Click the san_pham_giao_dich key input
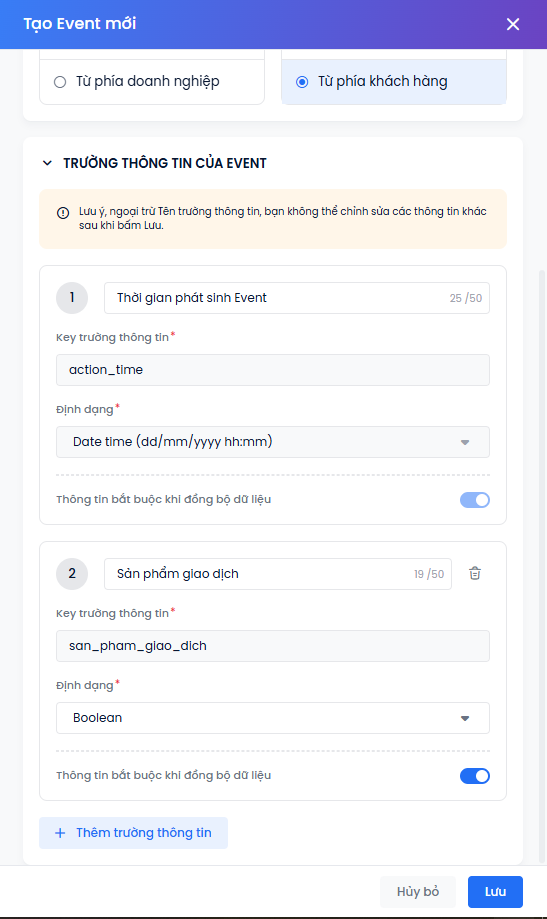The height and width of the screenshot is (919, 547). 273,646
